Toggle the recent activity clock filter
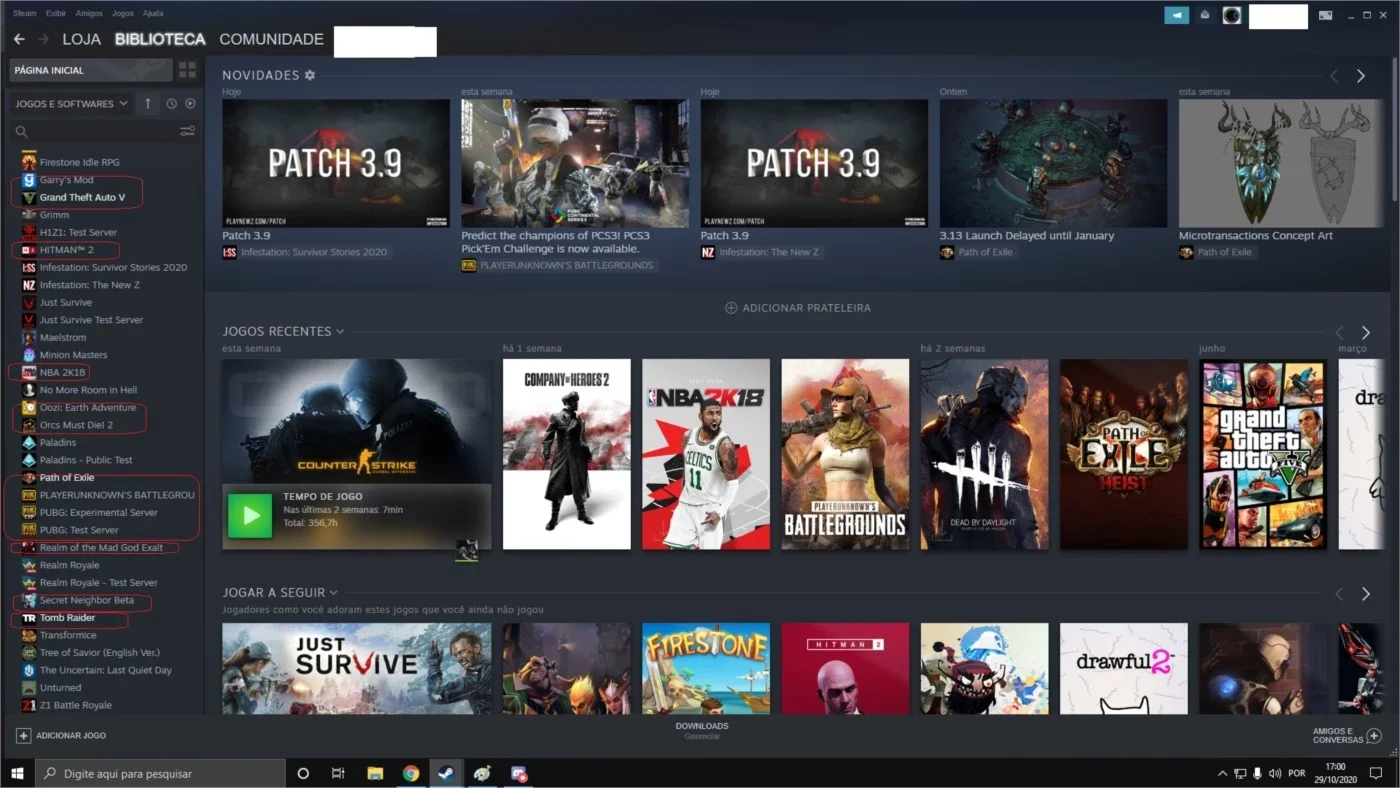 pyautogui.click(x=172, y=104)
